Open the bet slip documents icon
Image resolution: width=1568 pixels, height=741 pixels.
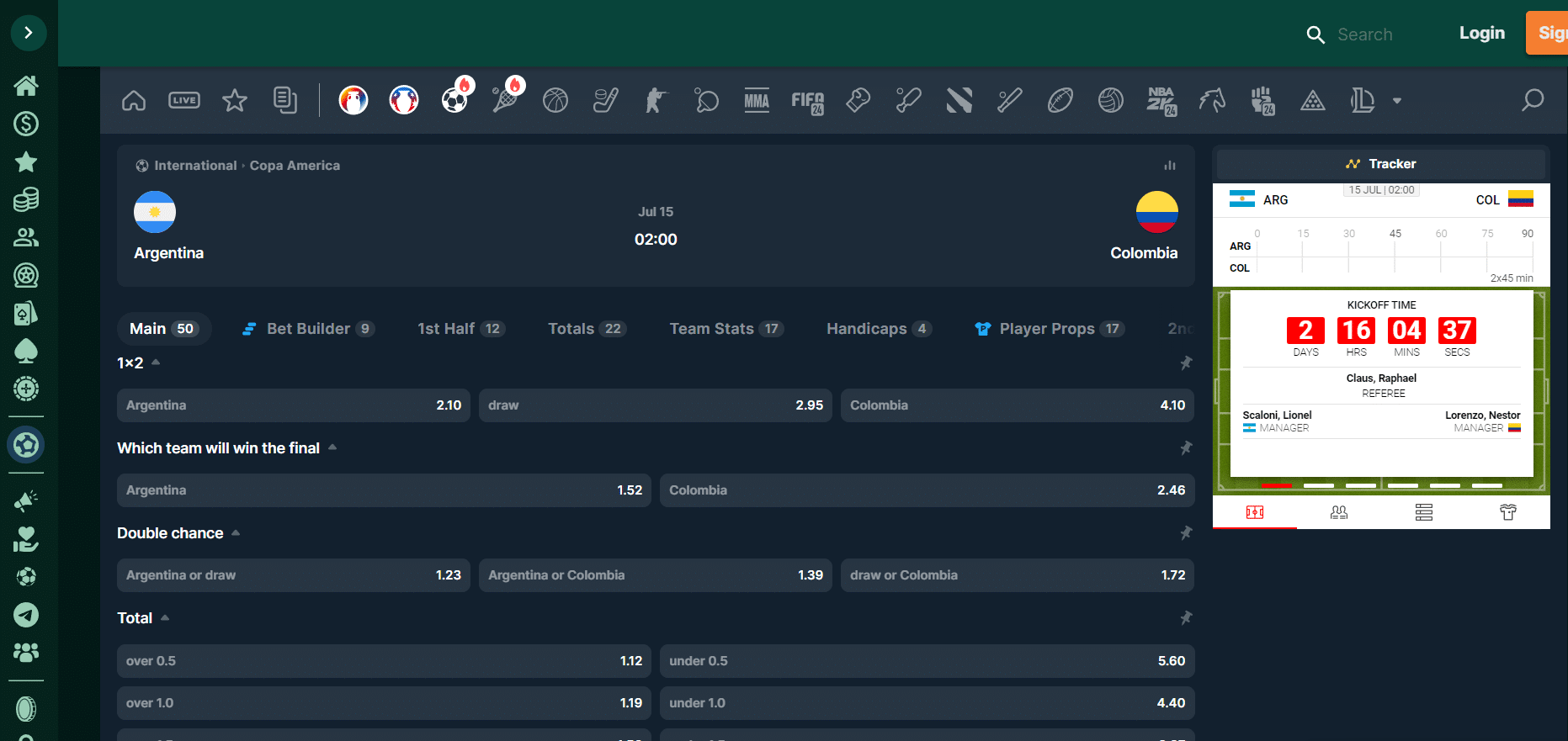285,100
